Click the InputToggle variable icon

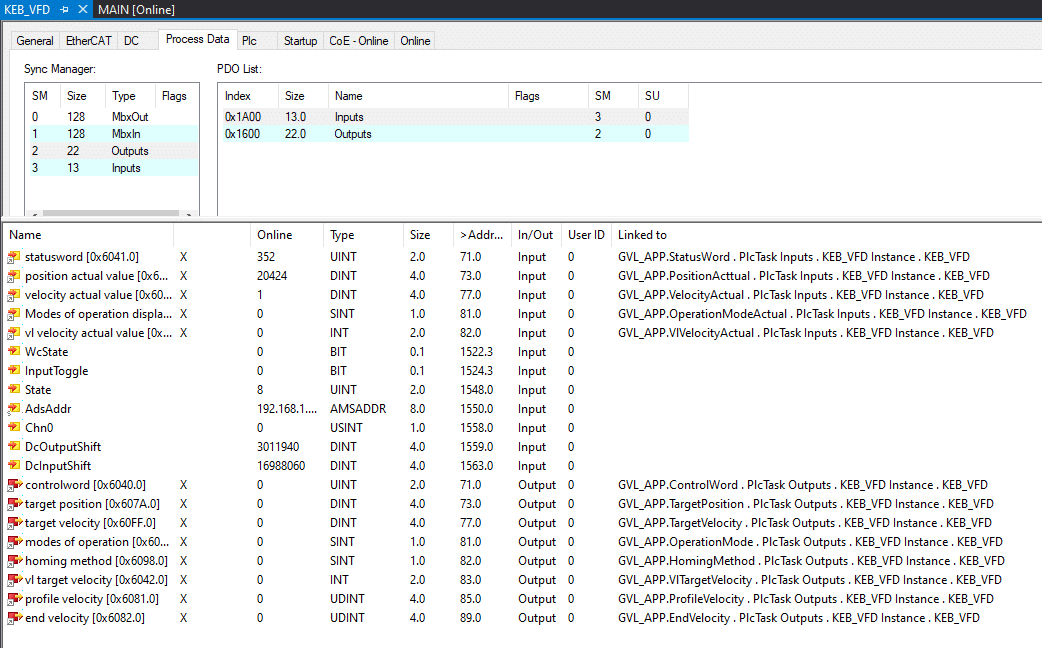[14, 371]
